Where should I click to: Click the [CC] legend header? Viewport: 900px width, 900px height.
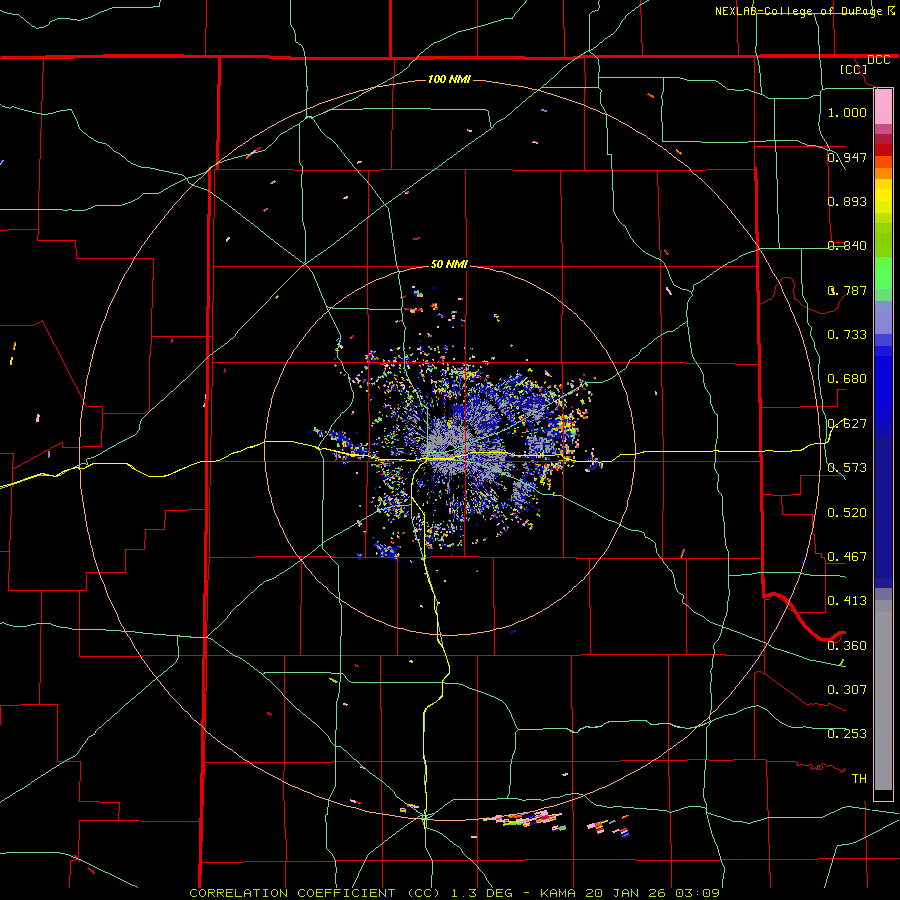pyautogui.click(x=854, y=69)
